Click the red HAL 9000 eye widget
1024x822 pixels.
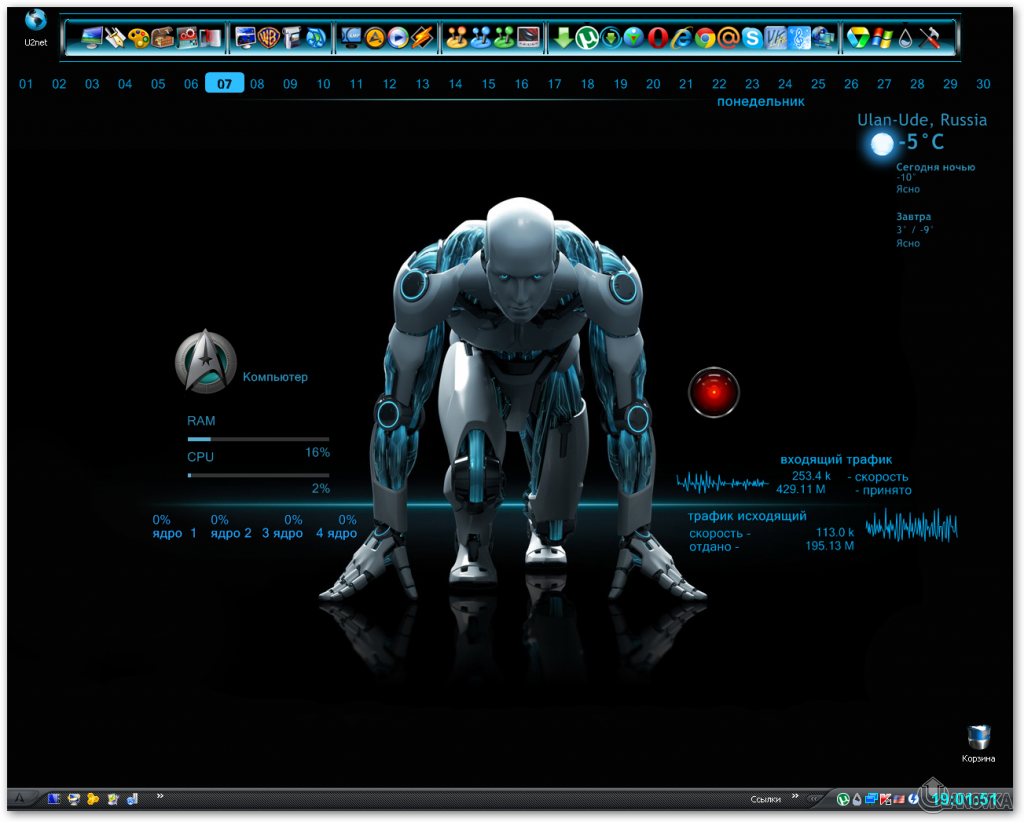pos(712,392)
